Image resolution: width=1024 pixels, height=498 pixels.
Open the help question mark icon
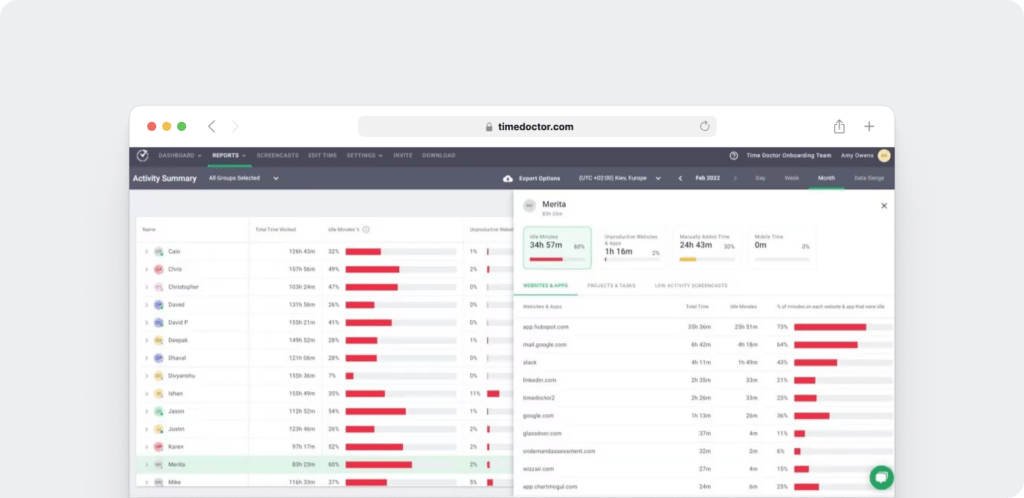coord(733,155)
